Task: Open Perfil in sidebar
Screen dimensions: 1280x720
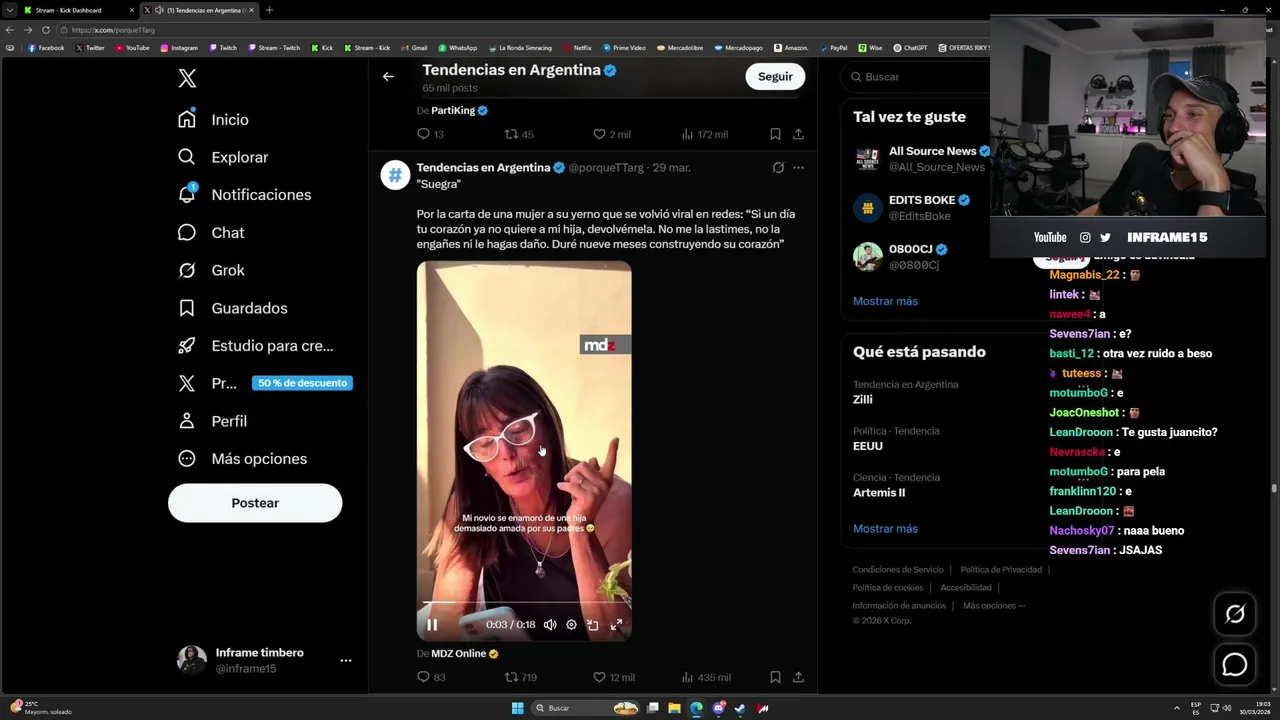Action: point(212,421)
